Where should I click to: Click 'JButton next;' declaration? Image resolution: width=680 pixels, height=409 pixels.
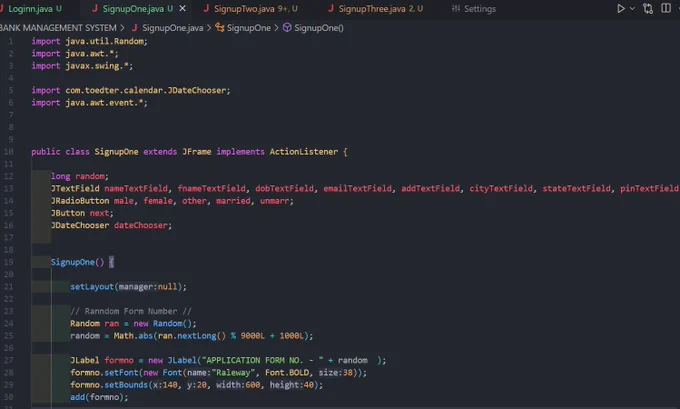click(82, 213)
